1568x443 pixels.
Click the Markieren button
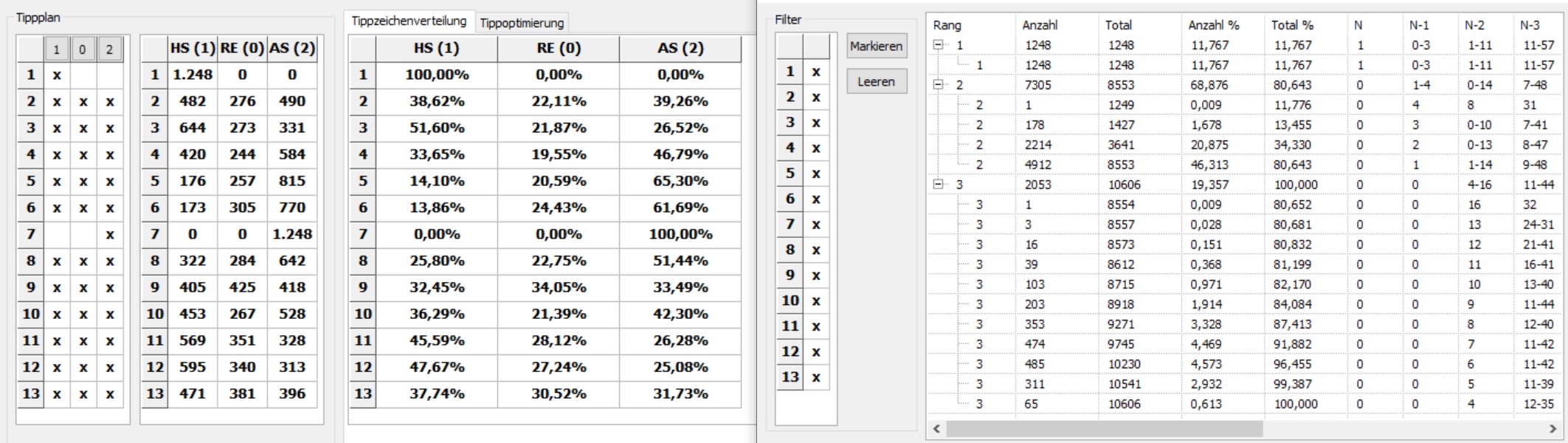tap(877, 46)
